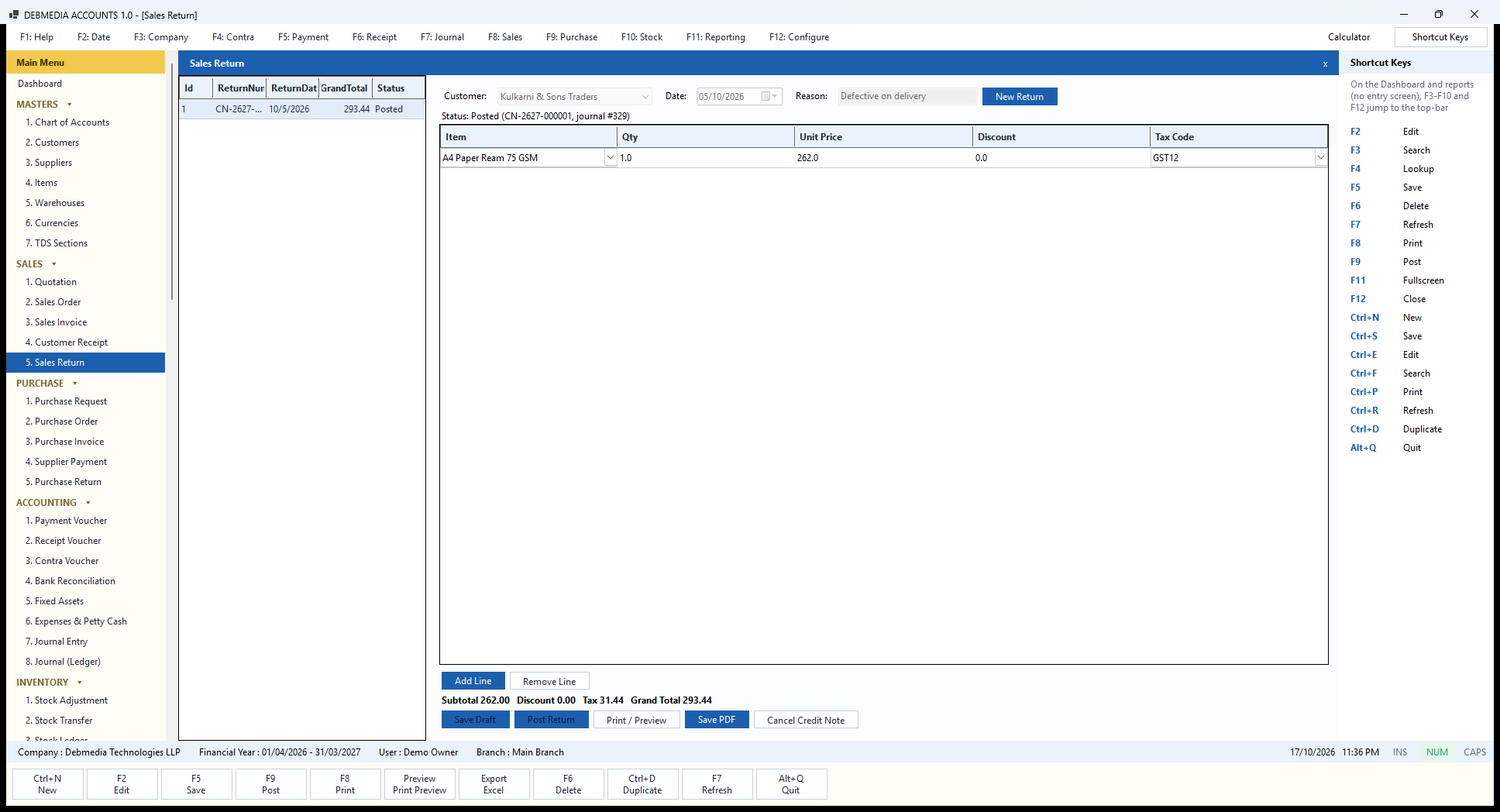
Task: Open the F3: Company menu
Action: [161, 37]
